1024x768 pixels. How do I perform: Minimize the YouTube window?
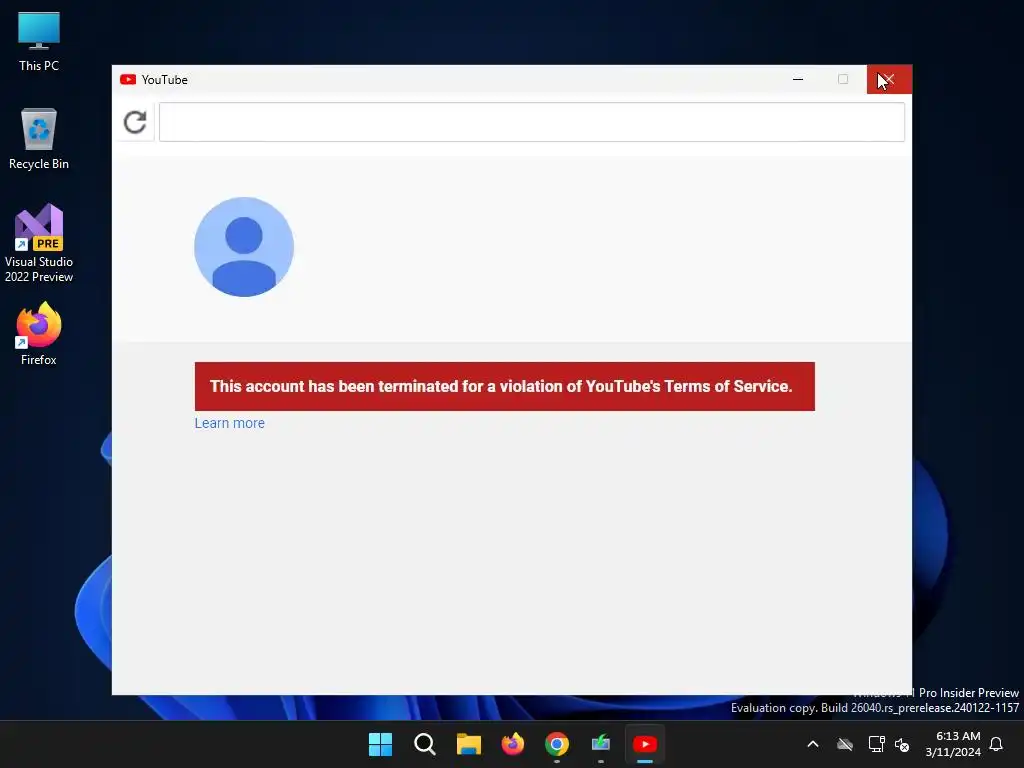click(798, 80)
